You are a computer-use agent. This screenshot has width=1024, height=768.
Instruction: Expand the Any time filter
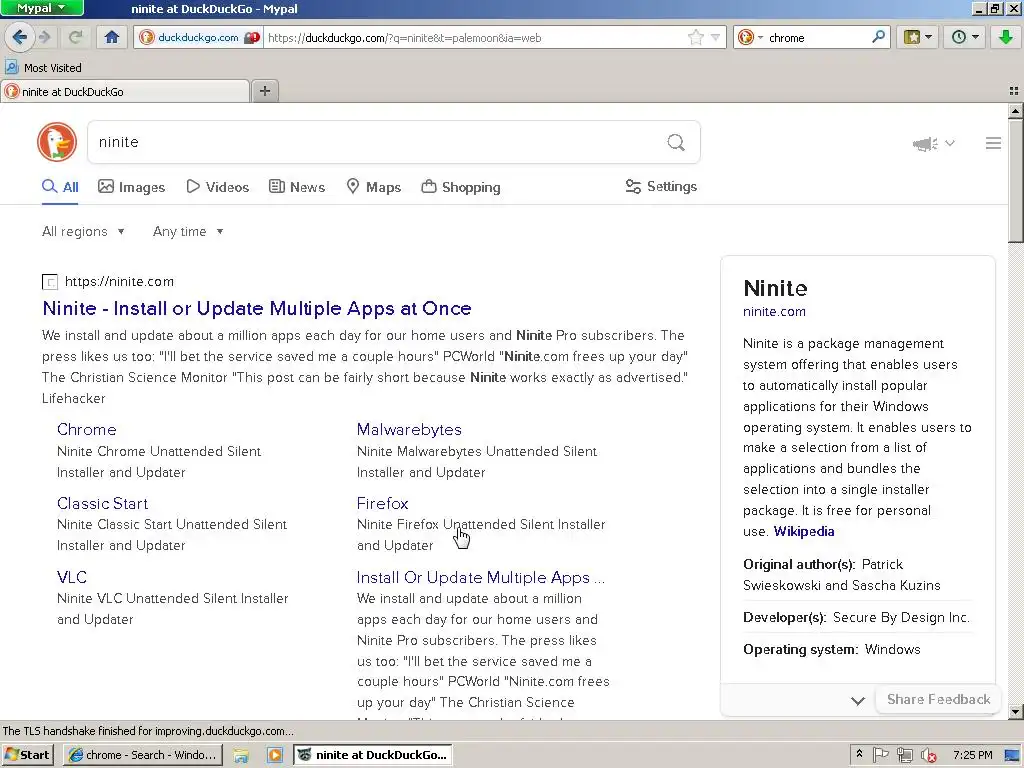(188, 231)
